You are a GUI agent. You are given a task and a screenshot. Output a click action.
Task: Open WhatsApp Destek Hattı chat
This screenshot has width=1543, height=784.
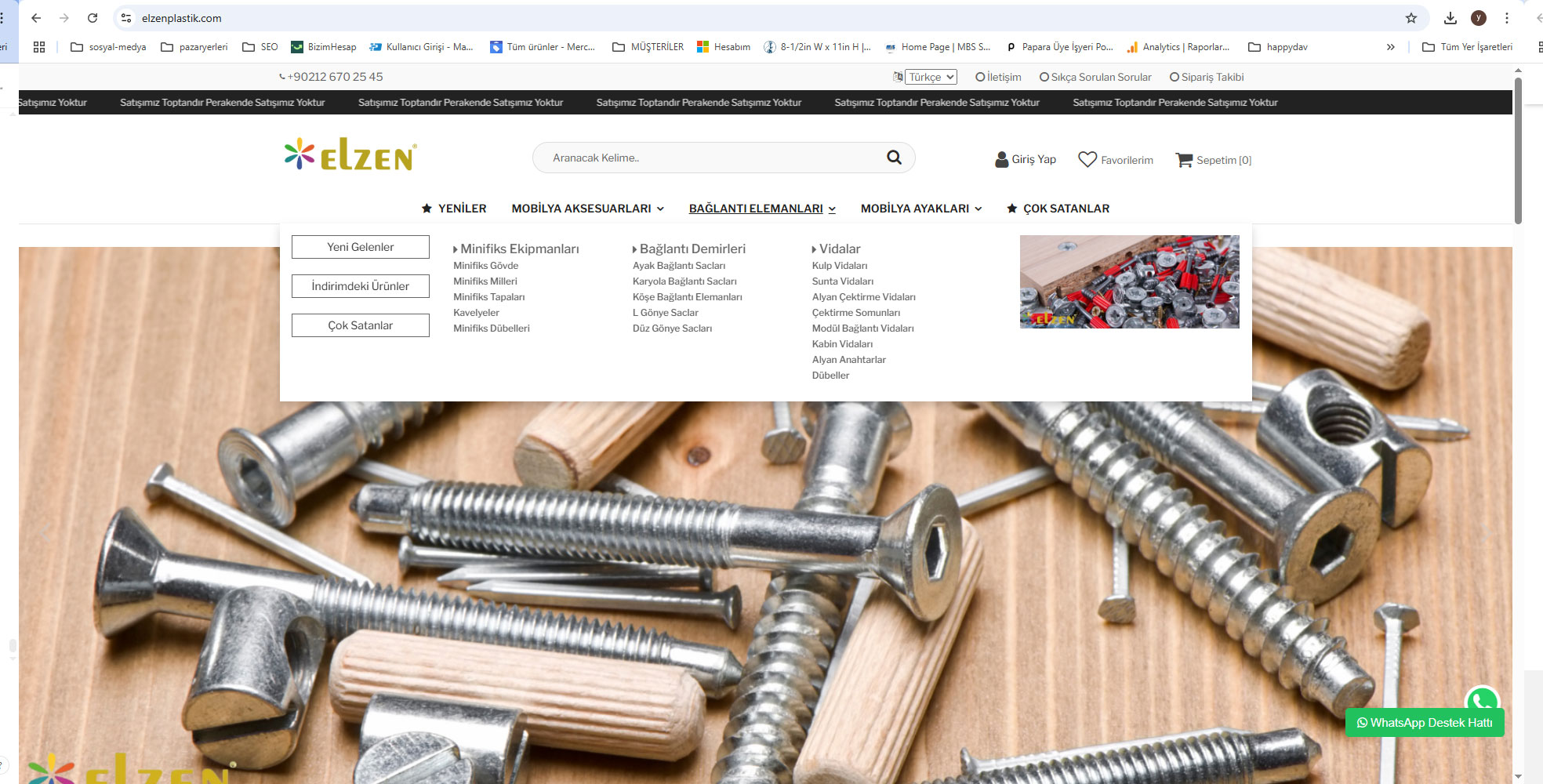[1424, 722]
